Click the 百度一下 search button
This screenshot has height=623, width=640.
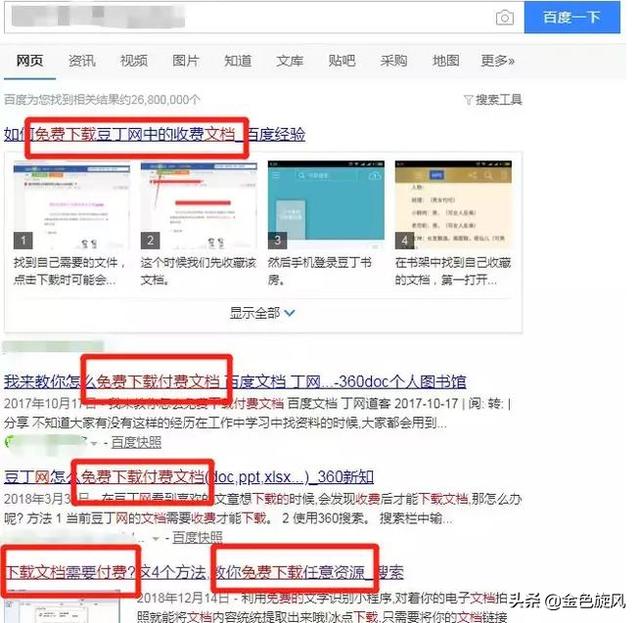point(571,17)
